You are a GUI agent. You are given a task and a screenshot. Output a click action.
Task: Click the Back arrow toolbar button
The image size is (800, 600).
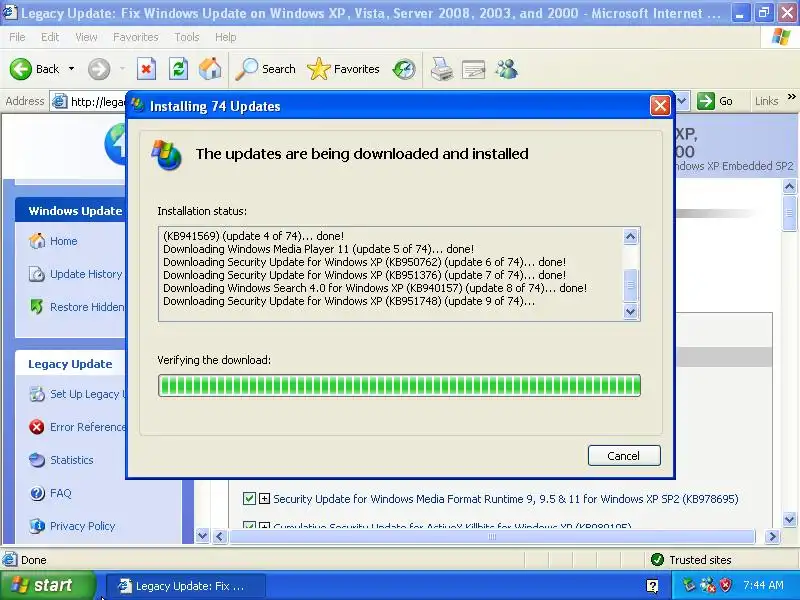tap(34, 69)
